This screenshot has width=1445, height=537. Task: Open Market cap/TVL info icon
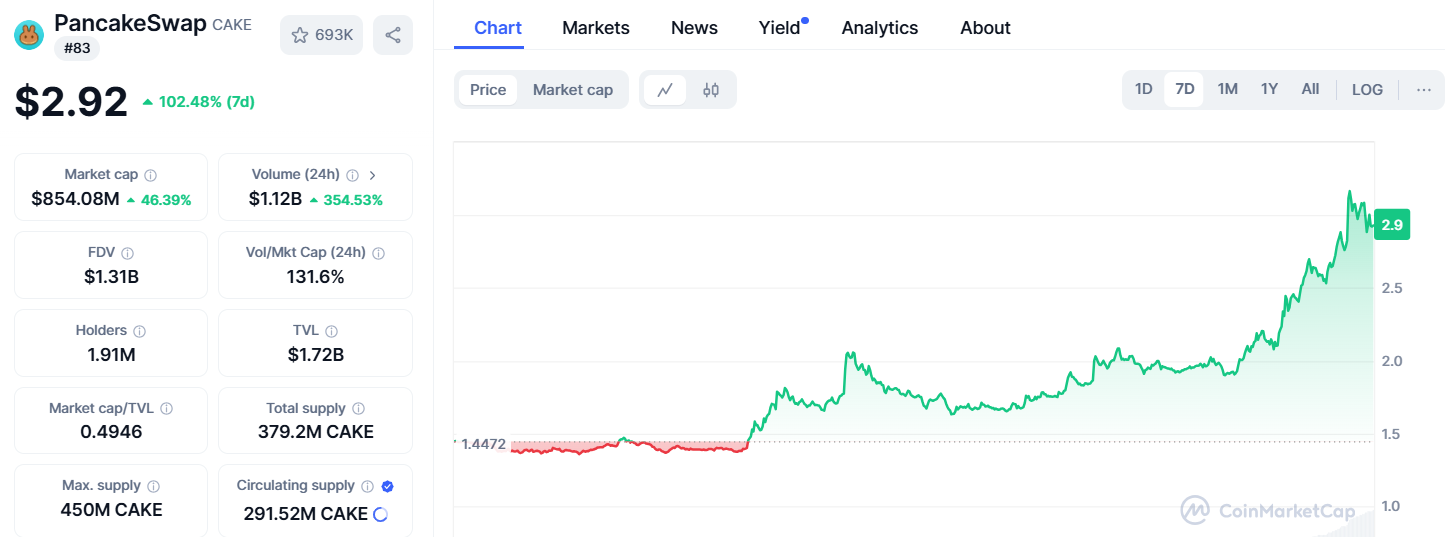coord(166,409)
